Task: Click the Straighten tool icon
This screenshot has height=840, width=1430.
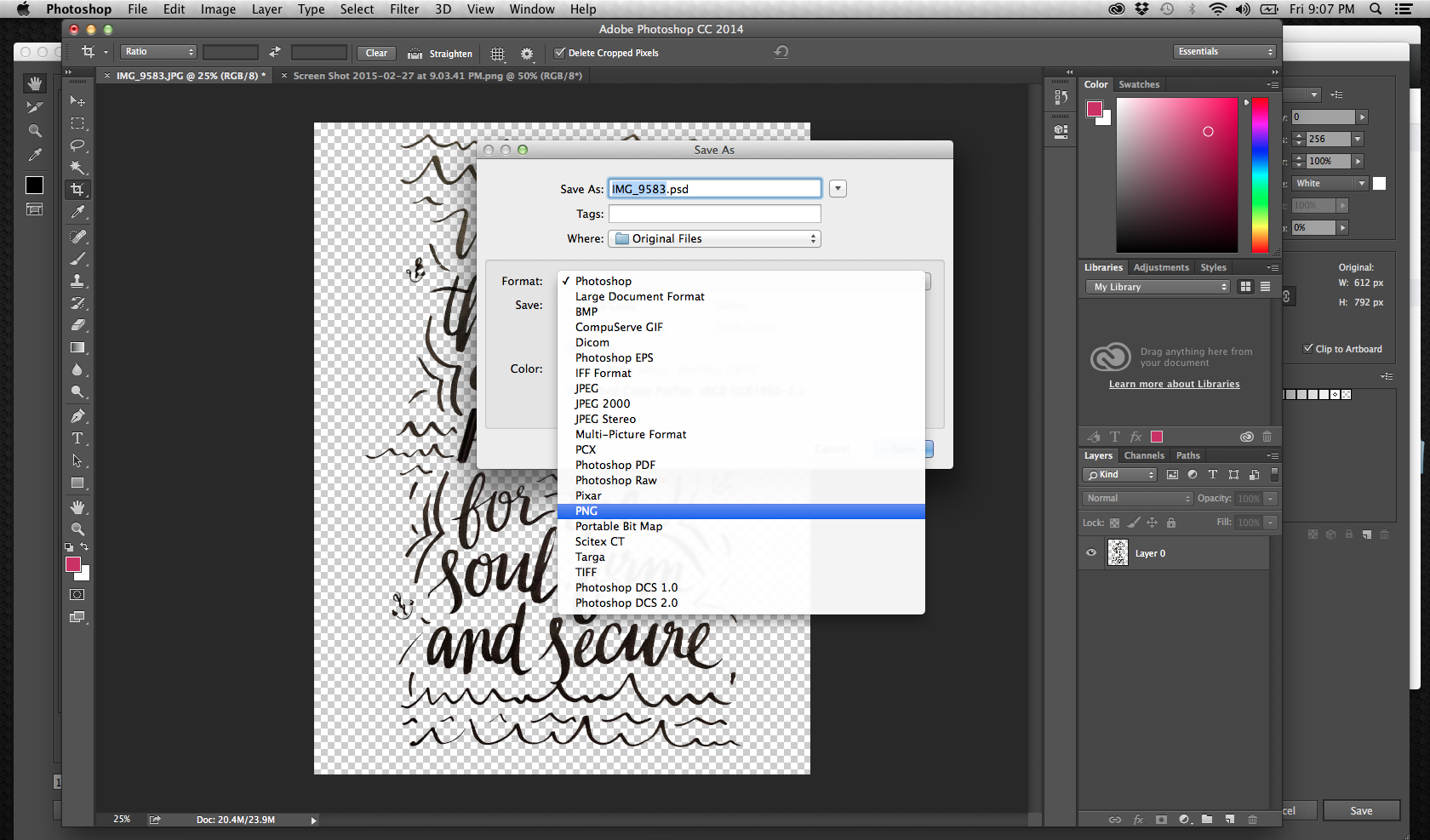Action: [415, 54]
